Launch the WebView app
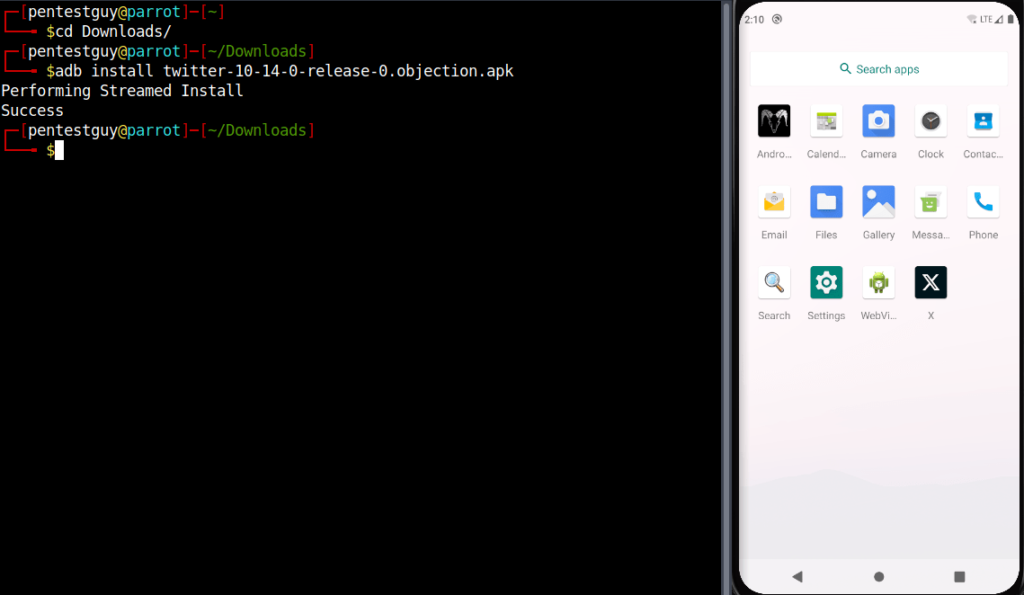1024x595 pixels. coord(878,283)
